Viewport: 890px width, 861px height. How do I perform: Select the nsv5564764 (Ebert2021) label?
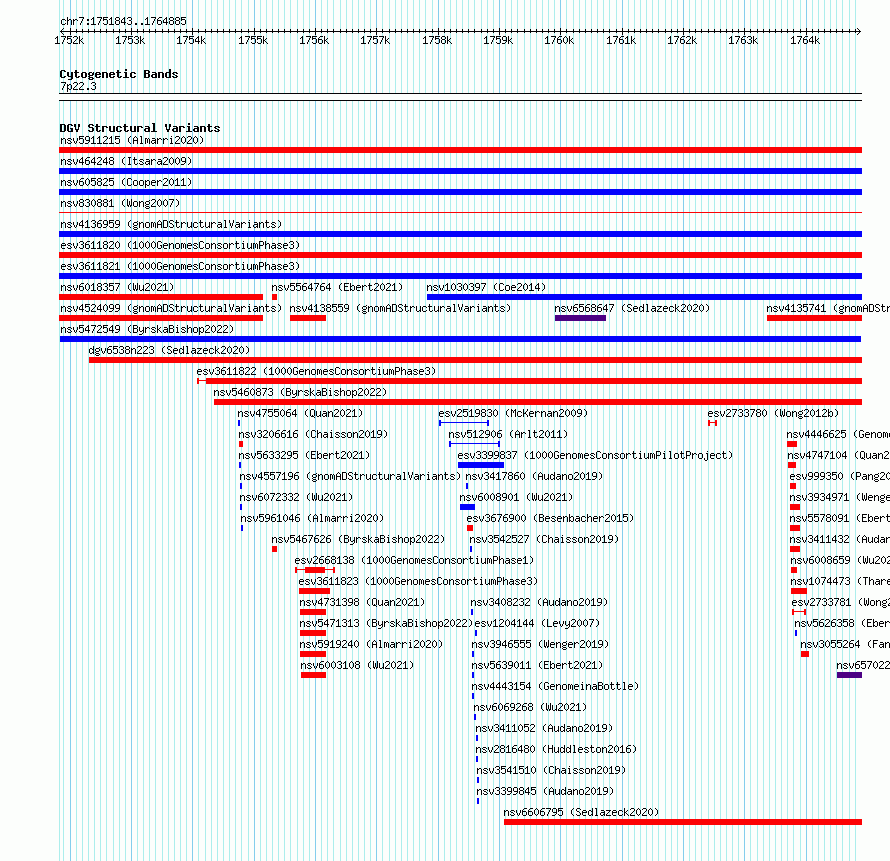point(337,287)
